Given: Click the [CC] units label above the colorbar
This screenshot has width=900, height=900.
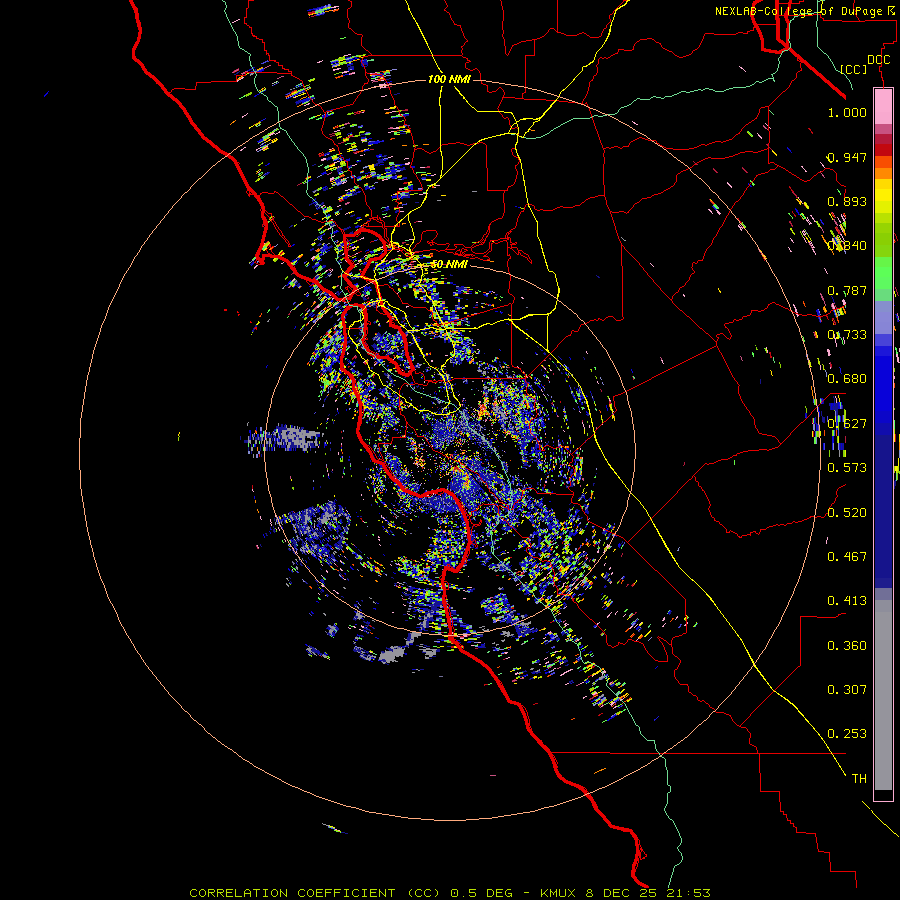Looking at the screenshot, I should coord(854,69).
